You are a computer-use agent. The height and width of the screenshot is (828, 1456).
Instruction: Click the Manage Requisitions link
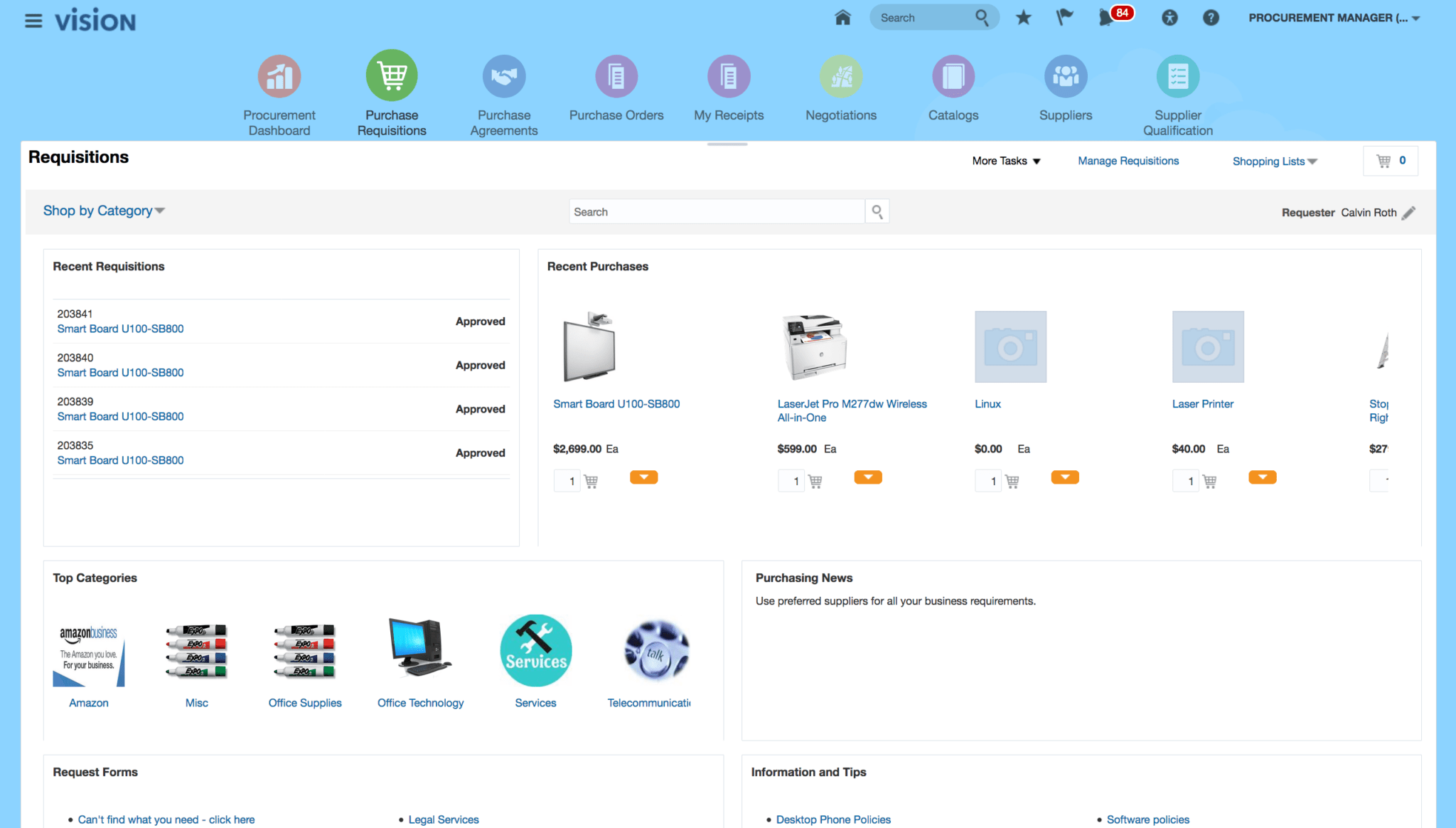[1128, 161]
